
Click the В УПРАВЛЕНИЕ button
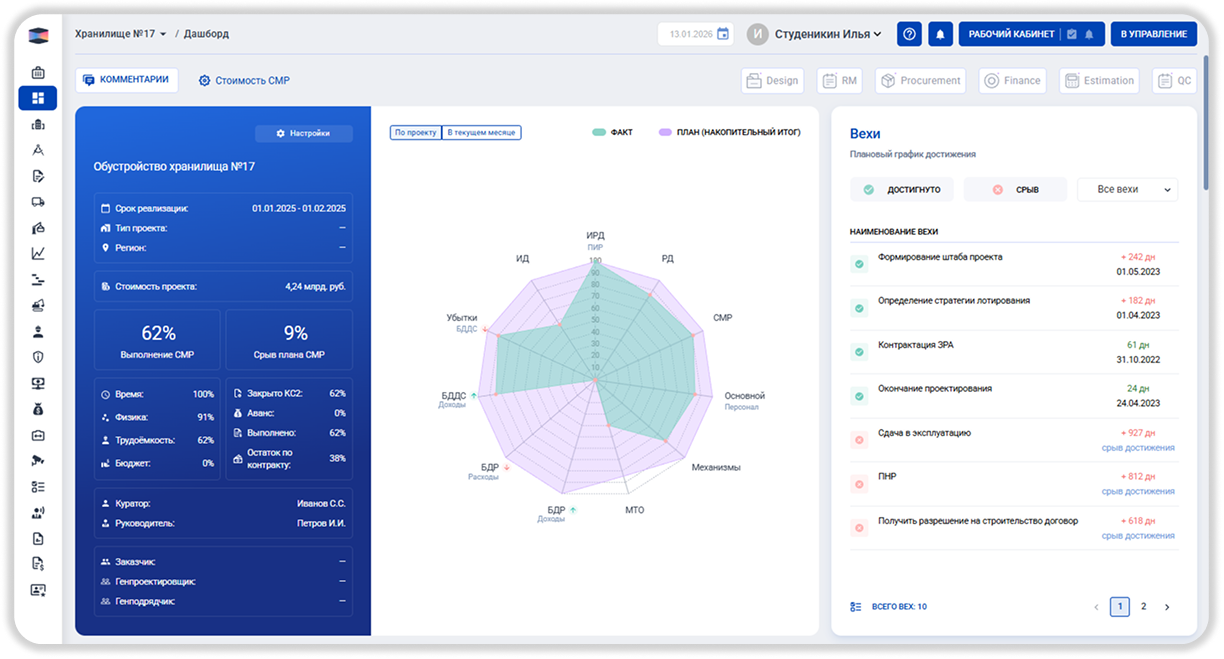[1153, 34]
